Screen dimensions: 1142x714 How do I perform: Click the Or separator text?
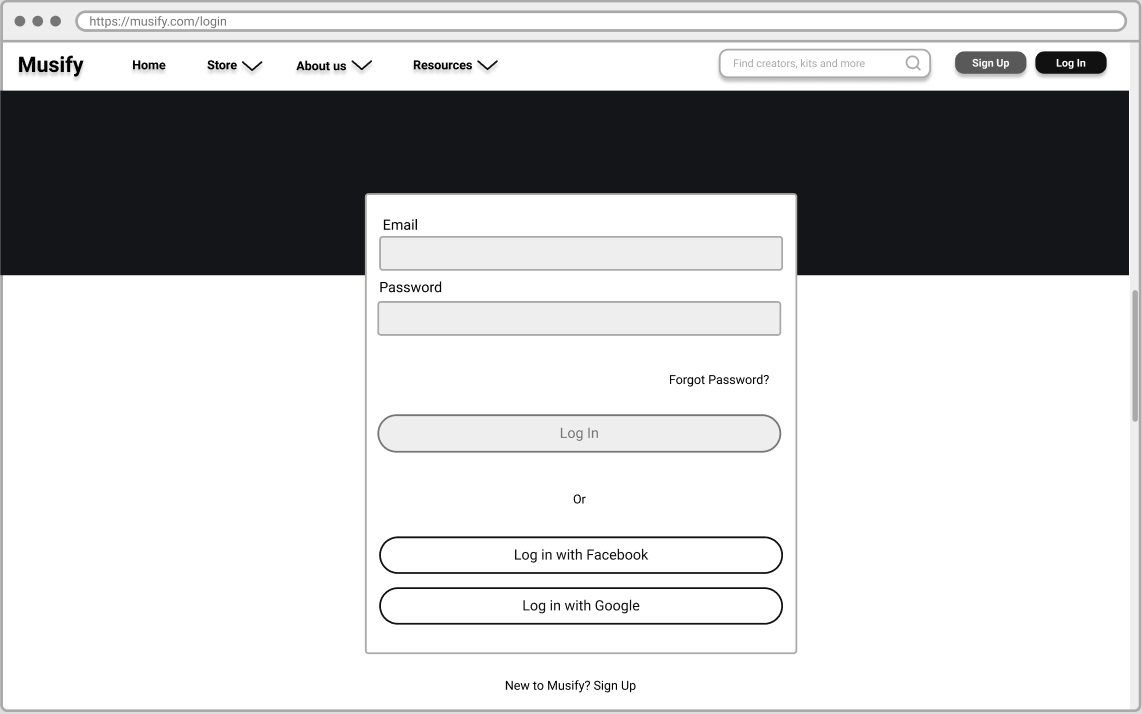click(579, 499)
